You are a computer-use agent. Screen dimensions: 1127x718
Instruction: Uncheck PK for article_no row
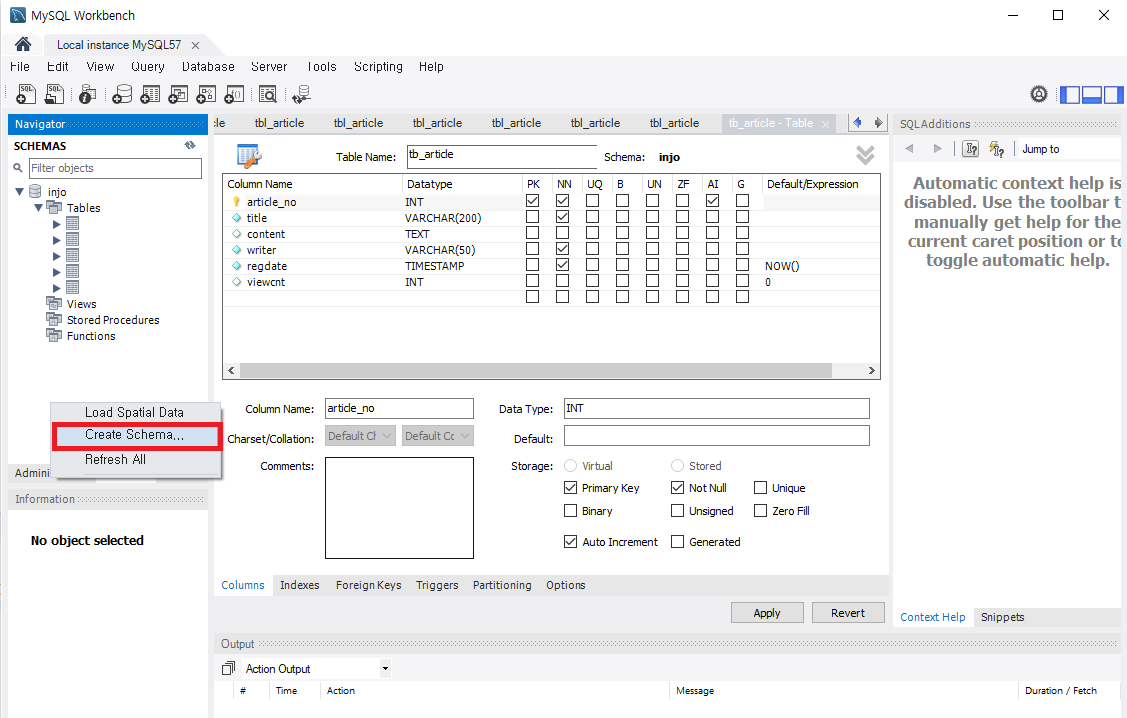533,201
